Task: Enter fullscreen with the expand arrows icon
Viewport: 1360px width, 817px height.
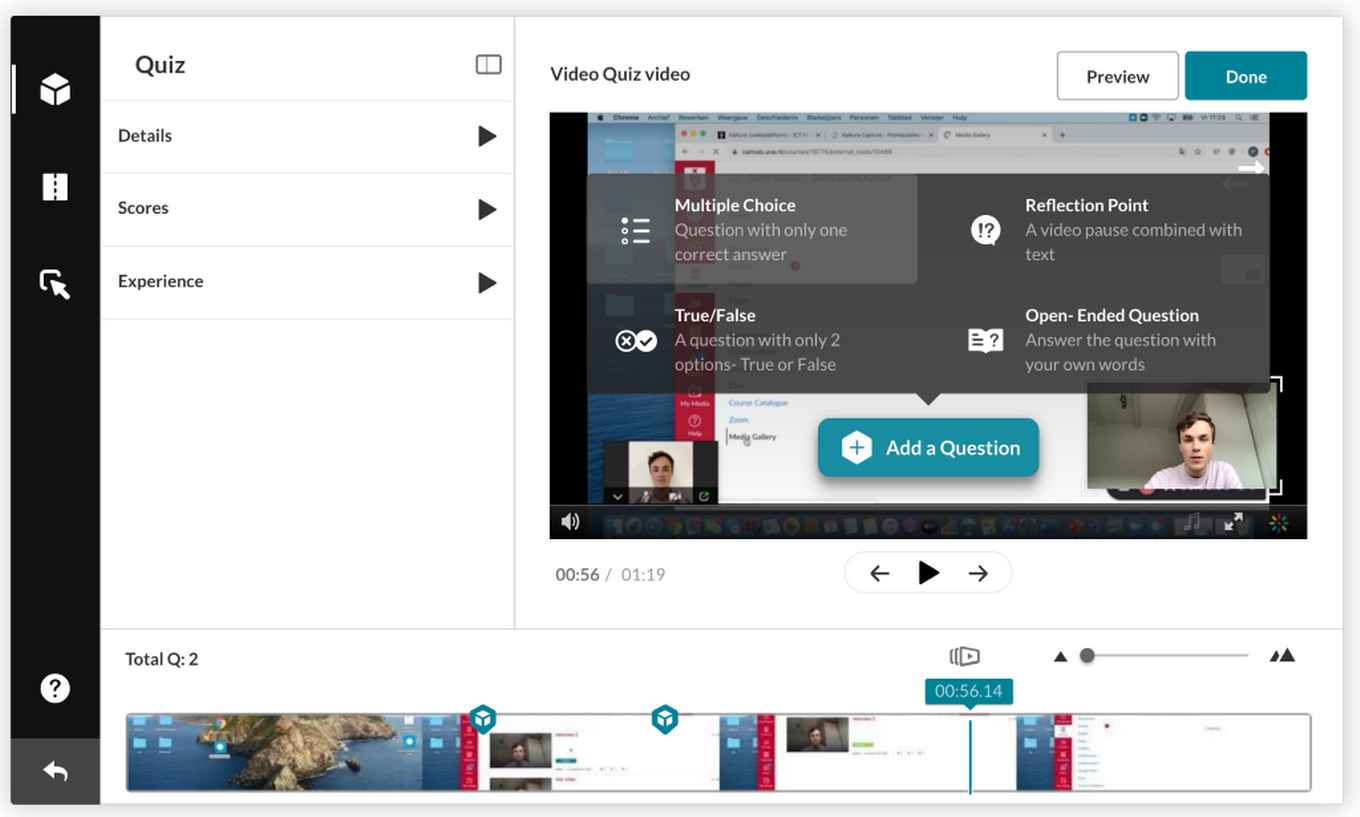Action: 1233,521
